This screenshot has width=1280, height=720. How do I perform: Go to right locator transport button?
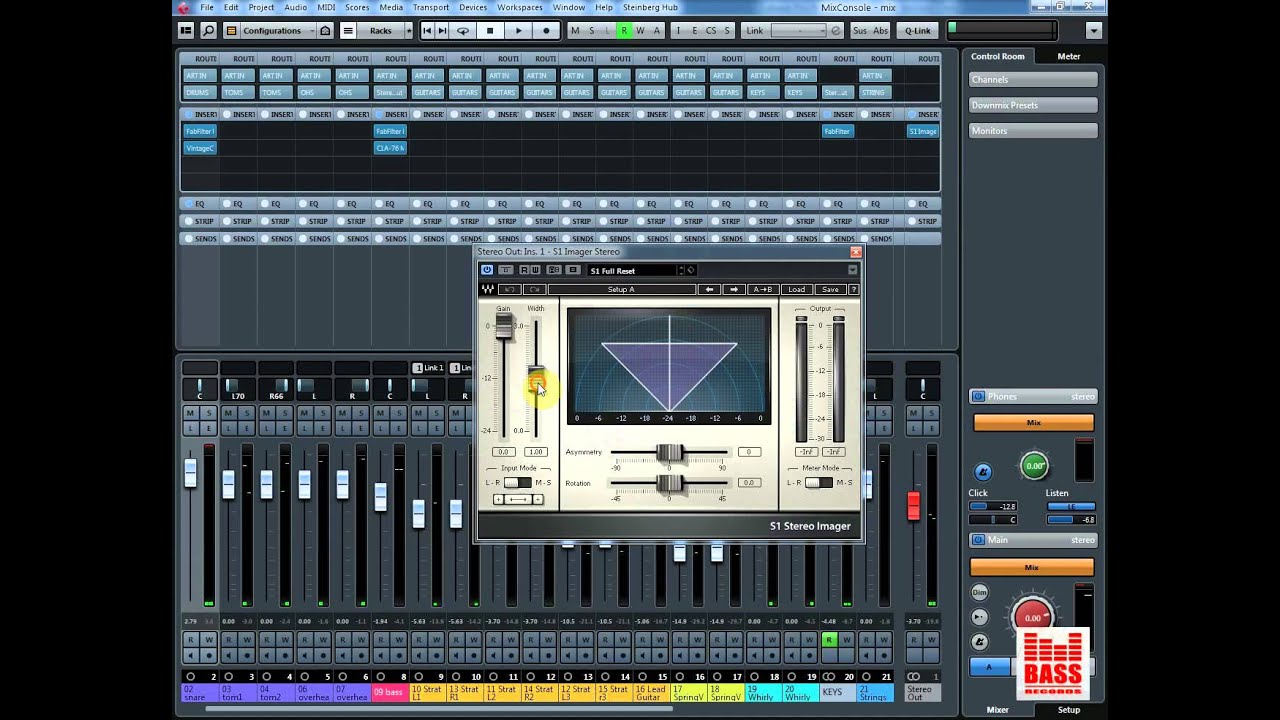point(443,31)
